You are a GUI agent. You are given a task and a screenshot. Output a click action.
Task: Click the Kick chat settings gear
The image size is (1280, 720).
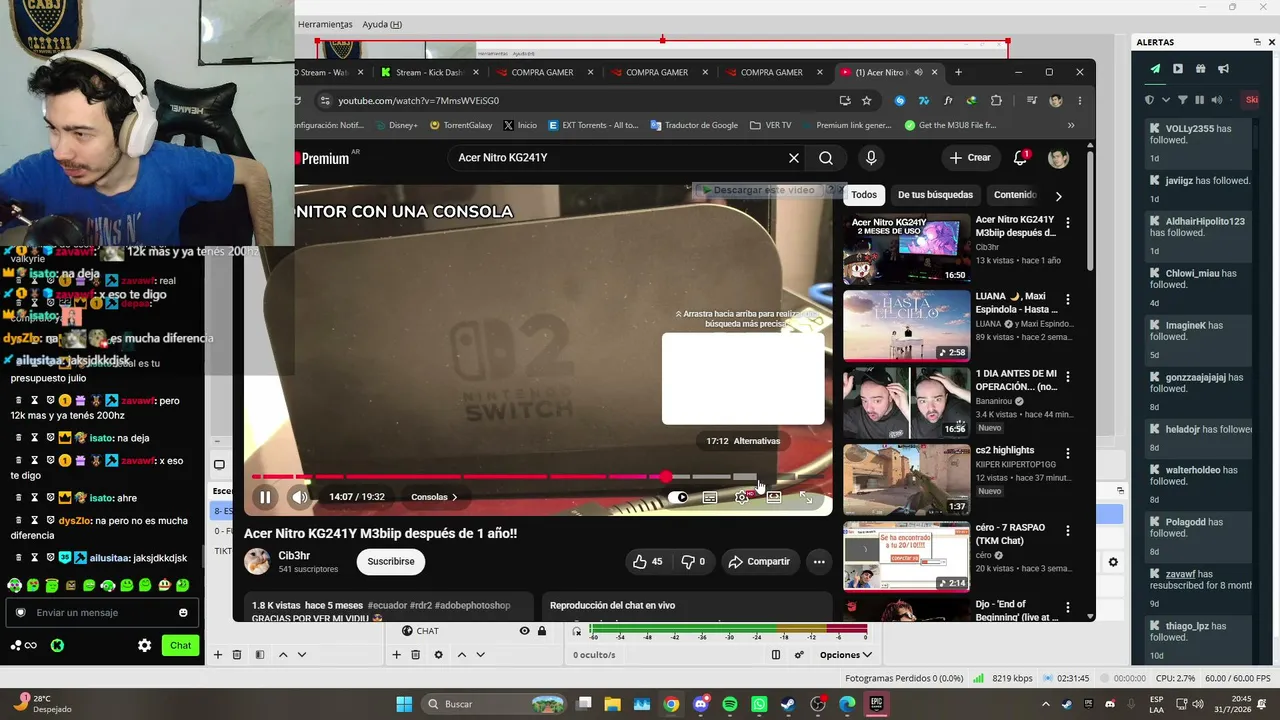(144, 646)
